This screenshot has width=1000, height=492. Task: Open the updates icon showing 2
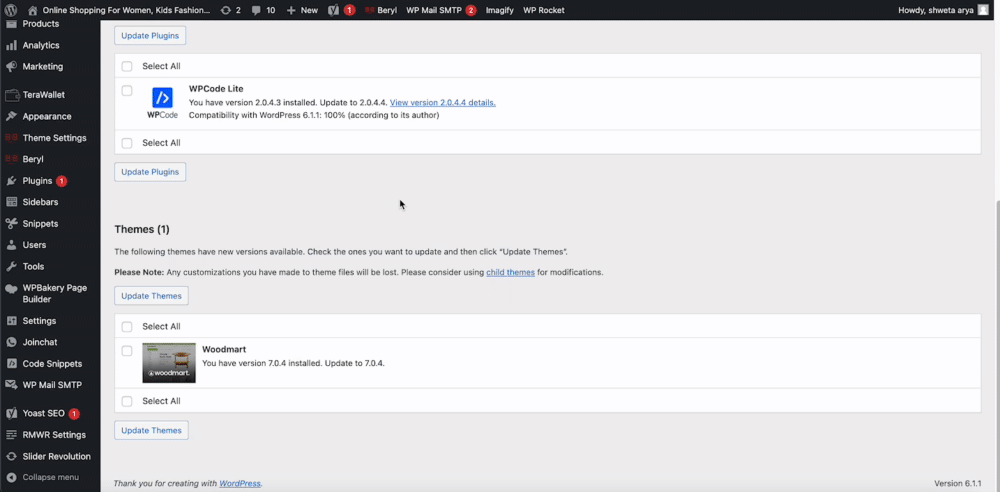pos(225,10)
